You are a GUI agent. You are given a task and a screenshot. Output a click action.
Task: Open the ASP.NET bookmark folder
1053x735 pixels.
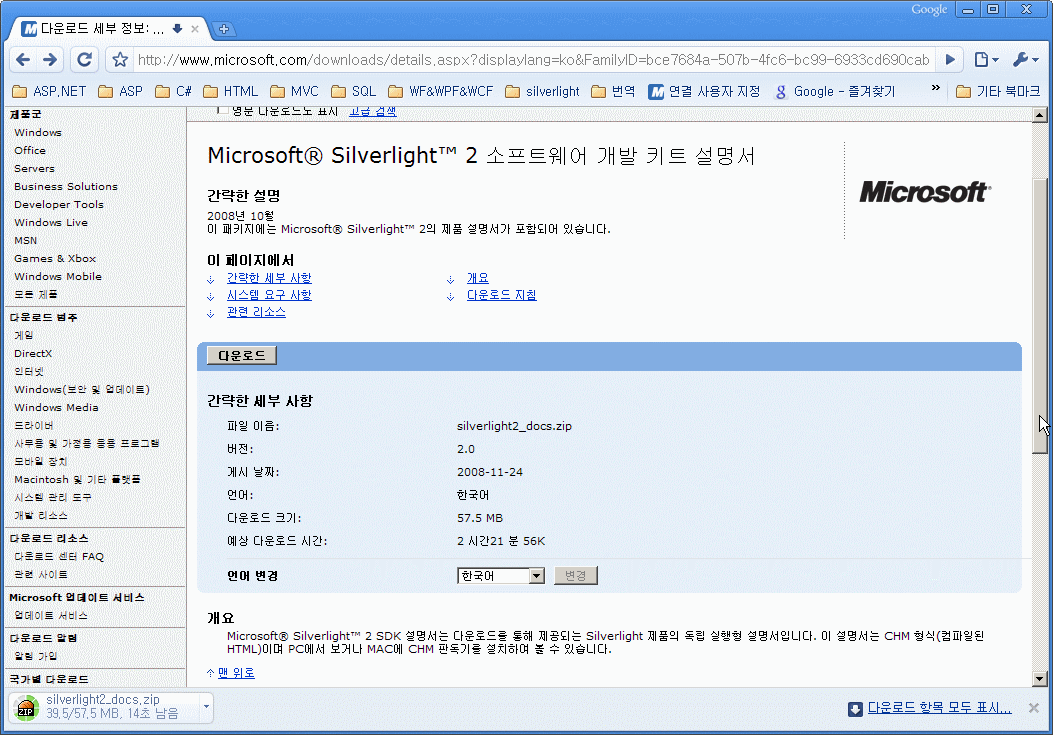coord(50,91)
